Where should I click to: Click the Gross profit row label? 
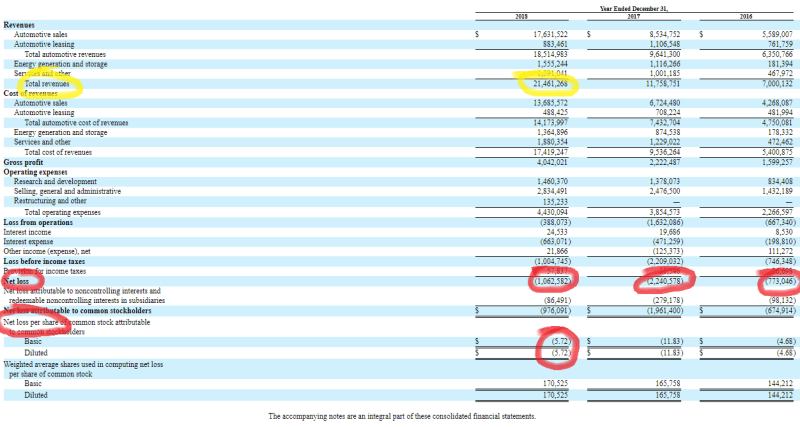tap(25, 161)
